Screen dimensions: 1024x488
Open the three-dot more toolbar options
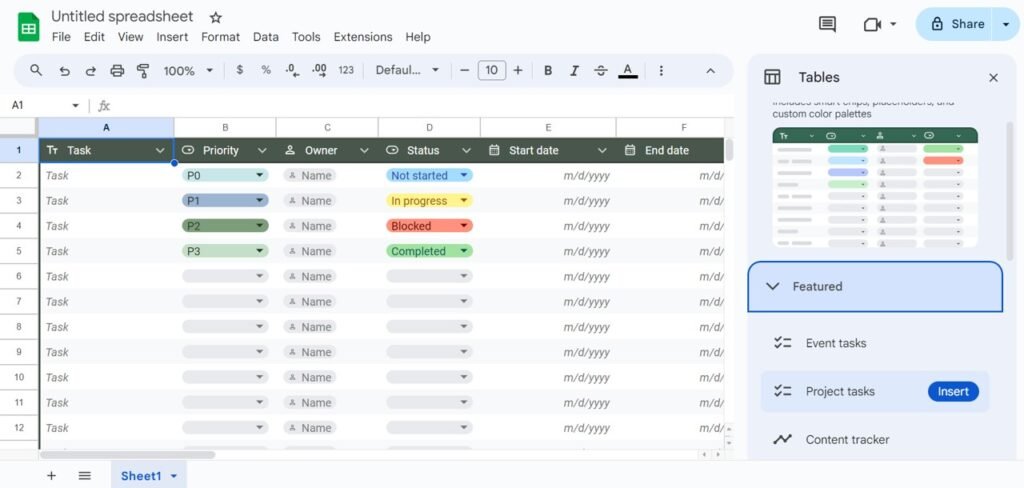(x=661, y=71)
